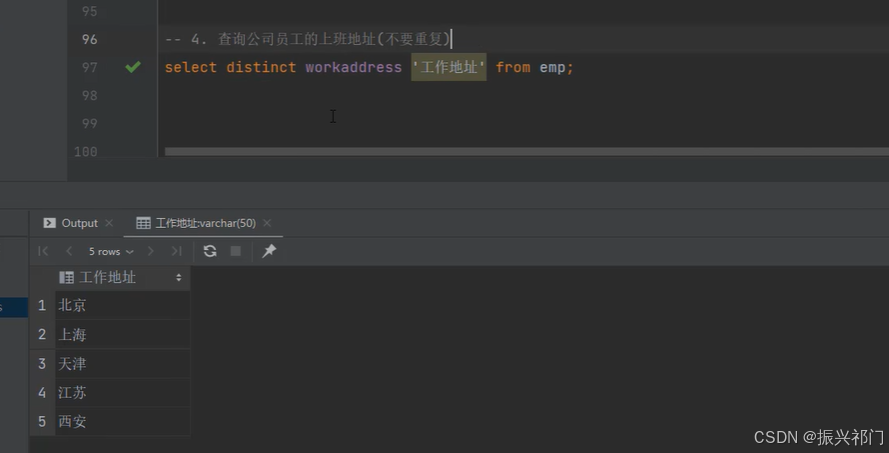The width and height of the screenshot is (889, 453).
Task: Go to next page of results
Action: click(150, 251)
